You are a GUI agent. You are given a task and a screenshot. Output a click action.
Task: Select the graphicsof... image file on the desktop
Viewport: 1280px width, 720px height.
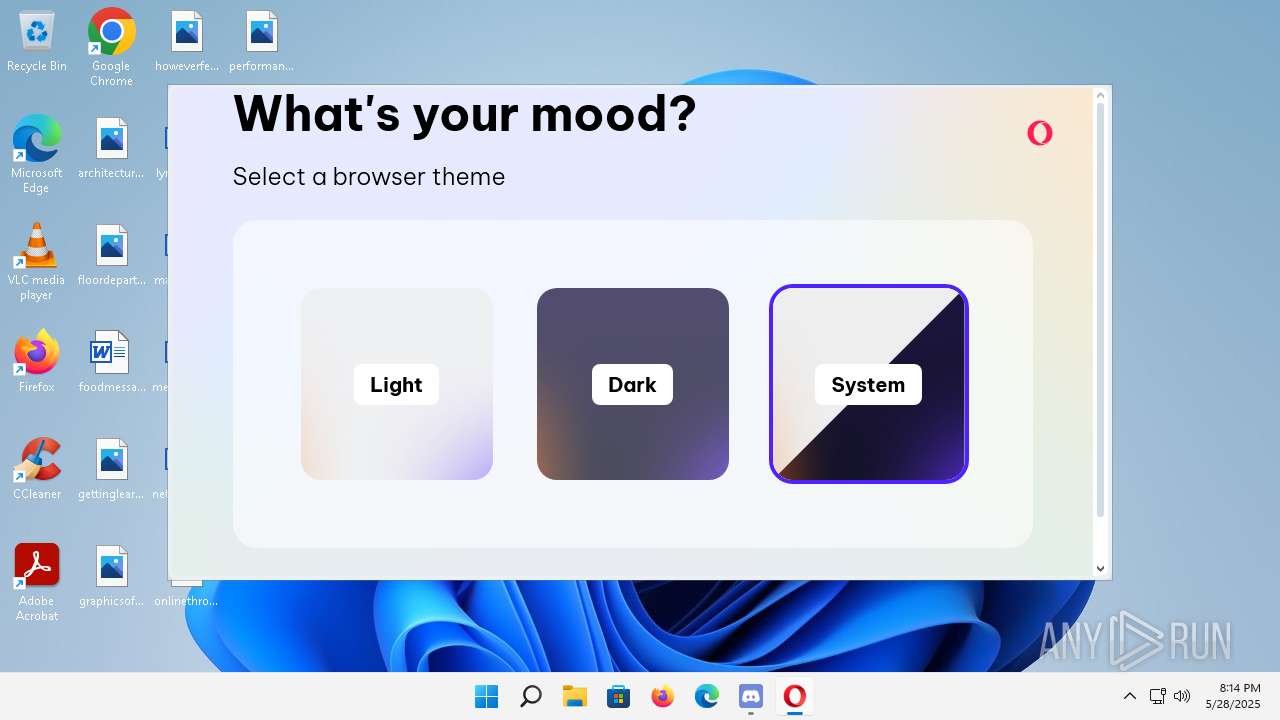111,576
